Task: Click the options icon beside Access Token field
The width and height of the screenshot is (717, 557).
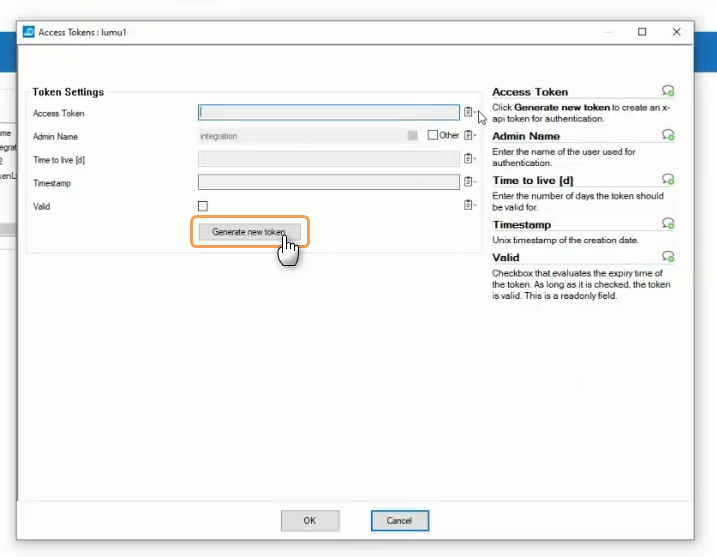Action: [x=468, y=113]
